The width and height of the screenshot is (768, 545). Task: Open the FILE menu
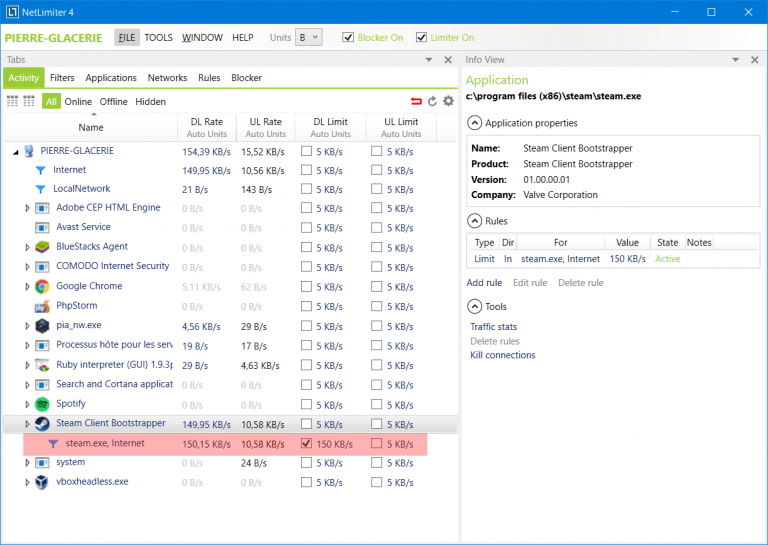pyautogui.click(x=127, y=38)
